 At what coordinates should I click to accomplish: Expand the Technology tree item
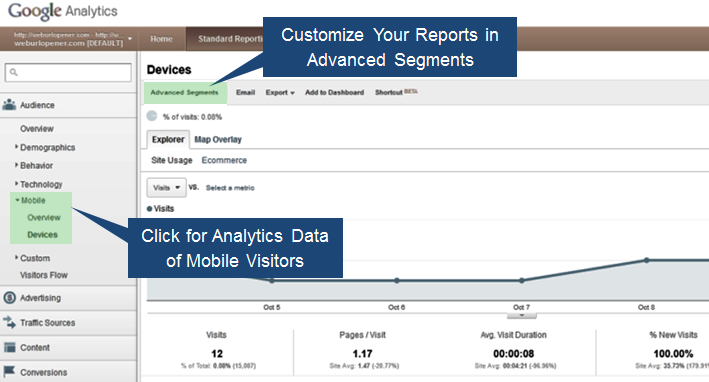[x=16, y=183]
